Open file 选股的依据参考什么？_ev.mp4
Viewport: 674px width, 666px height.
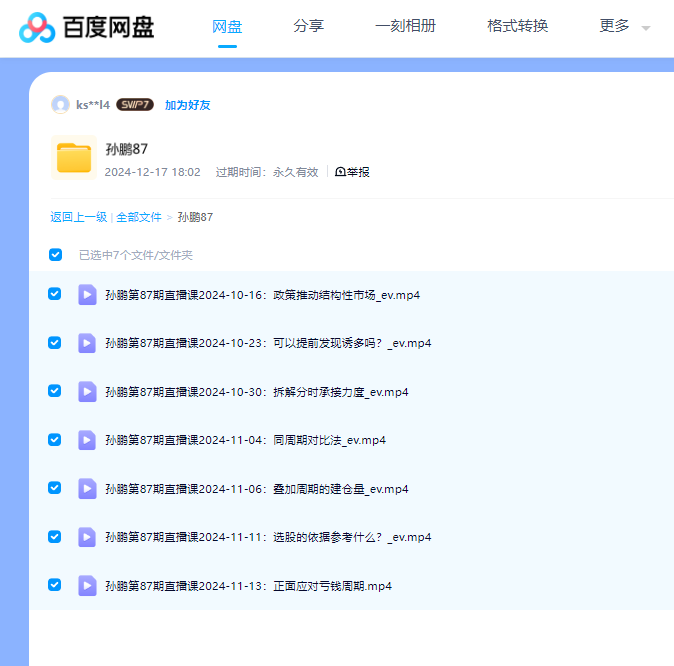(x=268, y=537)
